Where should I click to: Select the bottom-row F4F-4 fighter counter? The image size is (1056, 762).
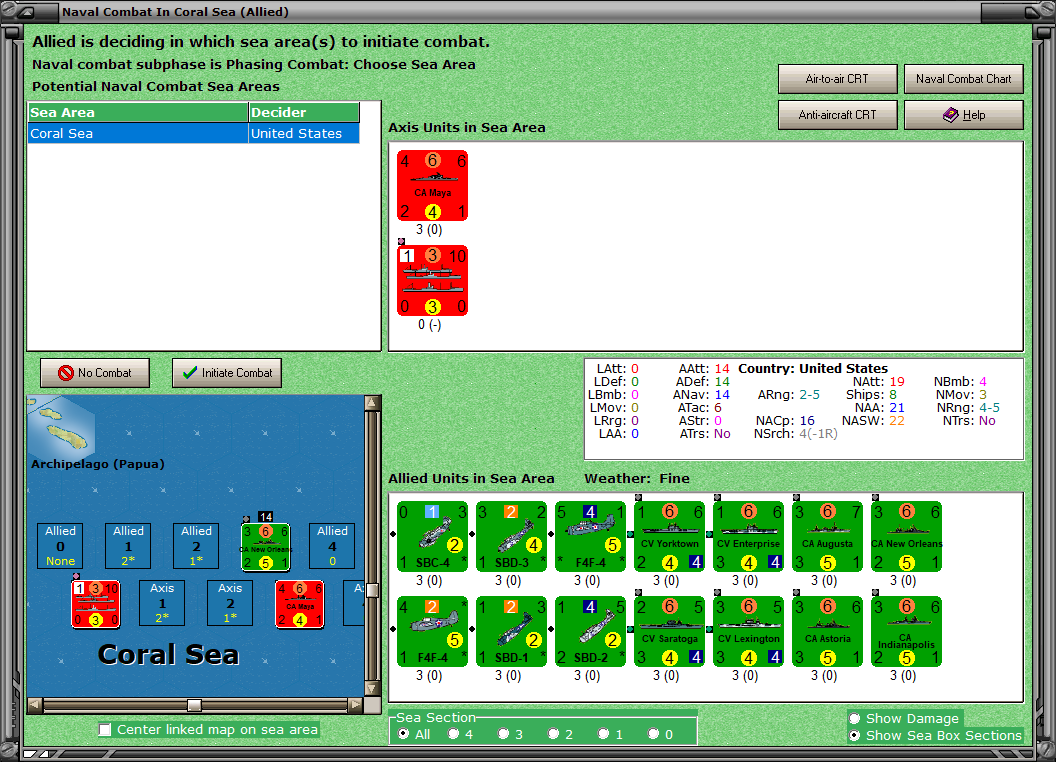point(432,631)
